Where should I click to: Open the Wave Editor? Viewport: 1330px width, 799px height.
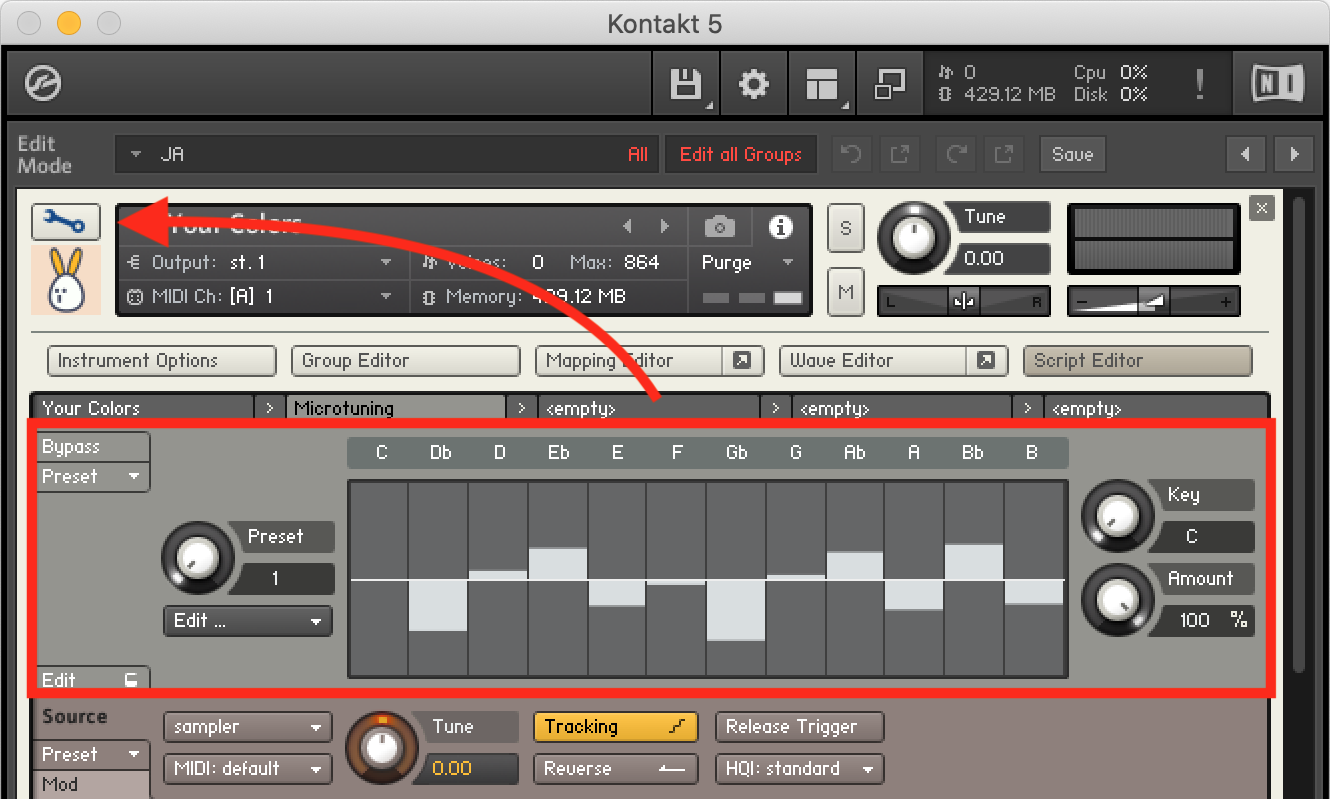click(x=873, y=361)
